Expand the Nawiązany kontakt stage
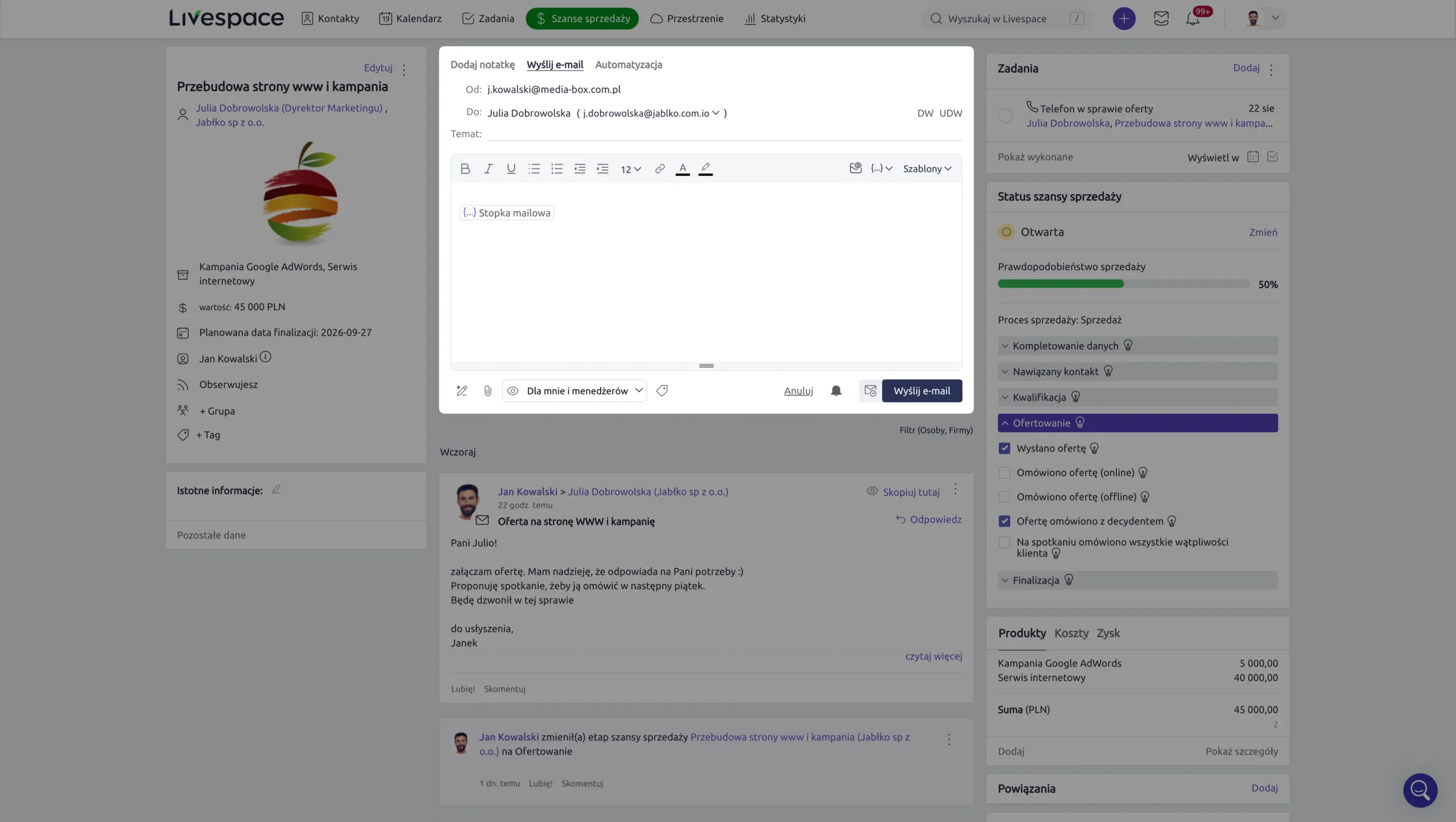This screenshot has height=822, width=1456. (x=1137, y=371)
